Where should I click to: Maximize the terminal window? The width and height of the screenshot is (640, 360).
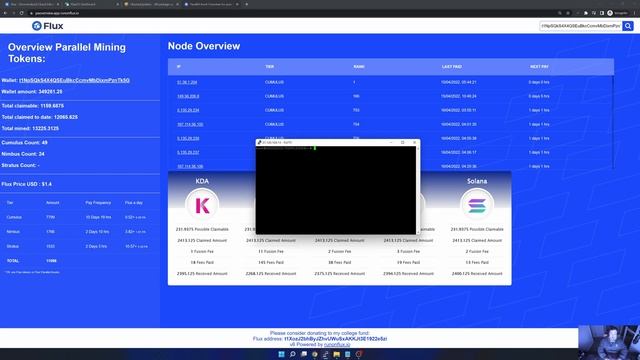[x=402, y=142]
